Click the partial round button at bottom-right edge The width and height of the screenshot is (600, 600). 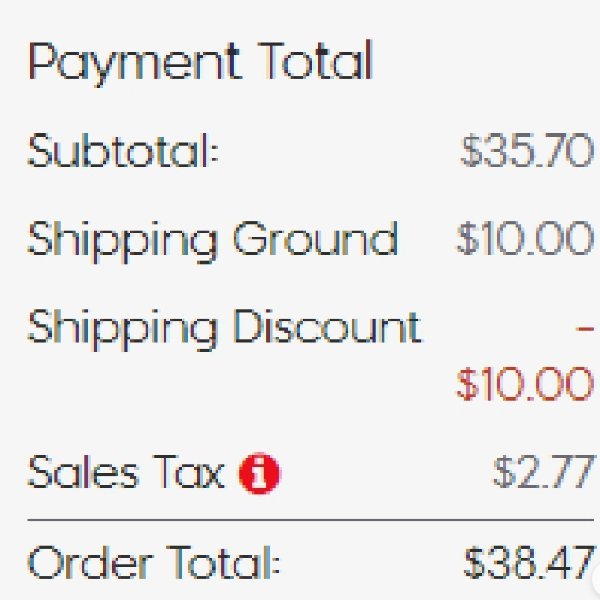pos(596,580)
